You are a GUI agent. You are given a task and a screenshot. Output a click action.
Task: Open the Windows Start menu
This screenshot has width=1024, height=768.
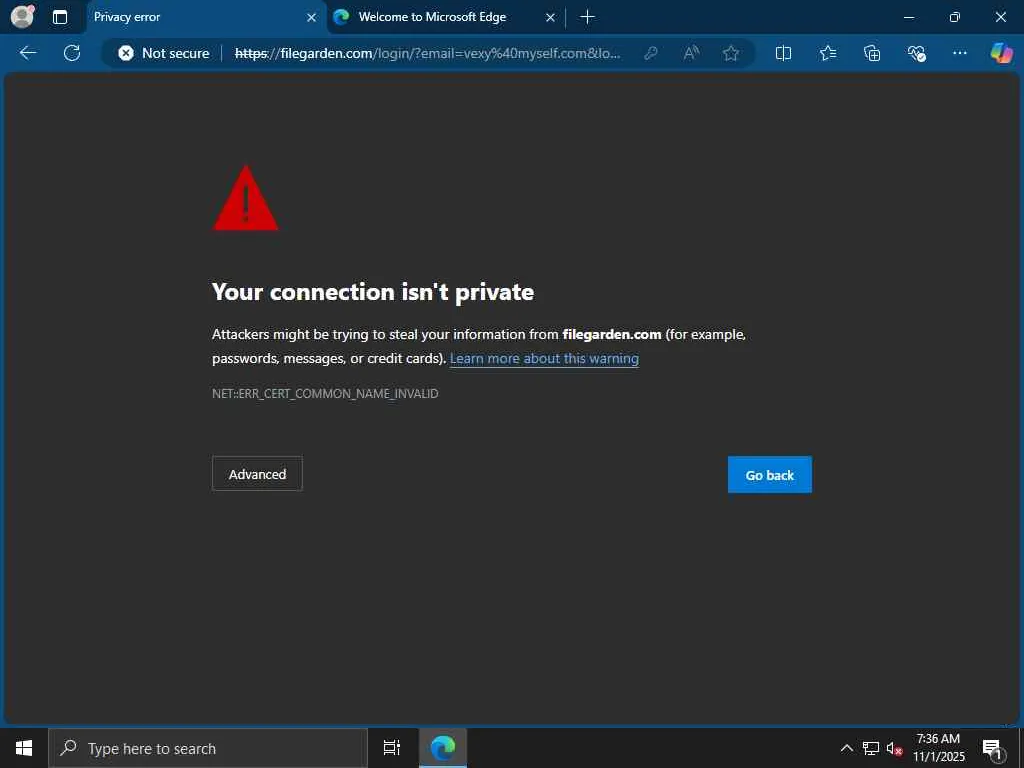24,748
